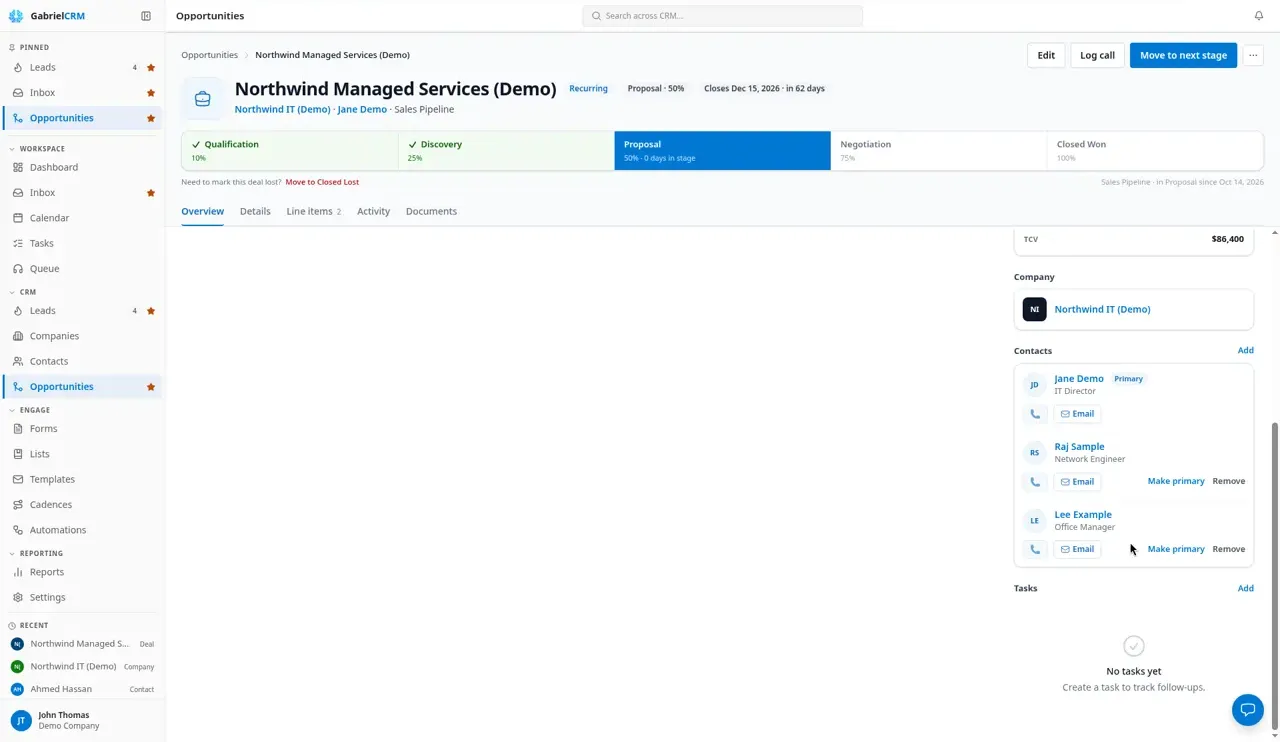This screenshot has height=742, width=1280.
Task: Focus the Search across CRM field
Action: point(722,16)
